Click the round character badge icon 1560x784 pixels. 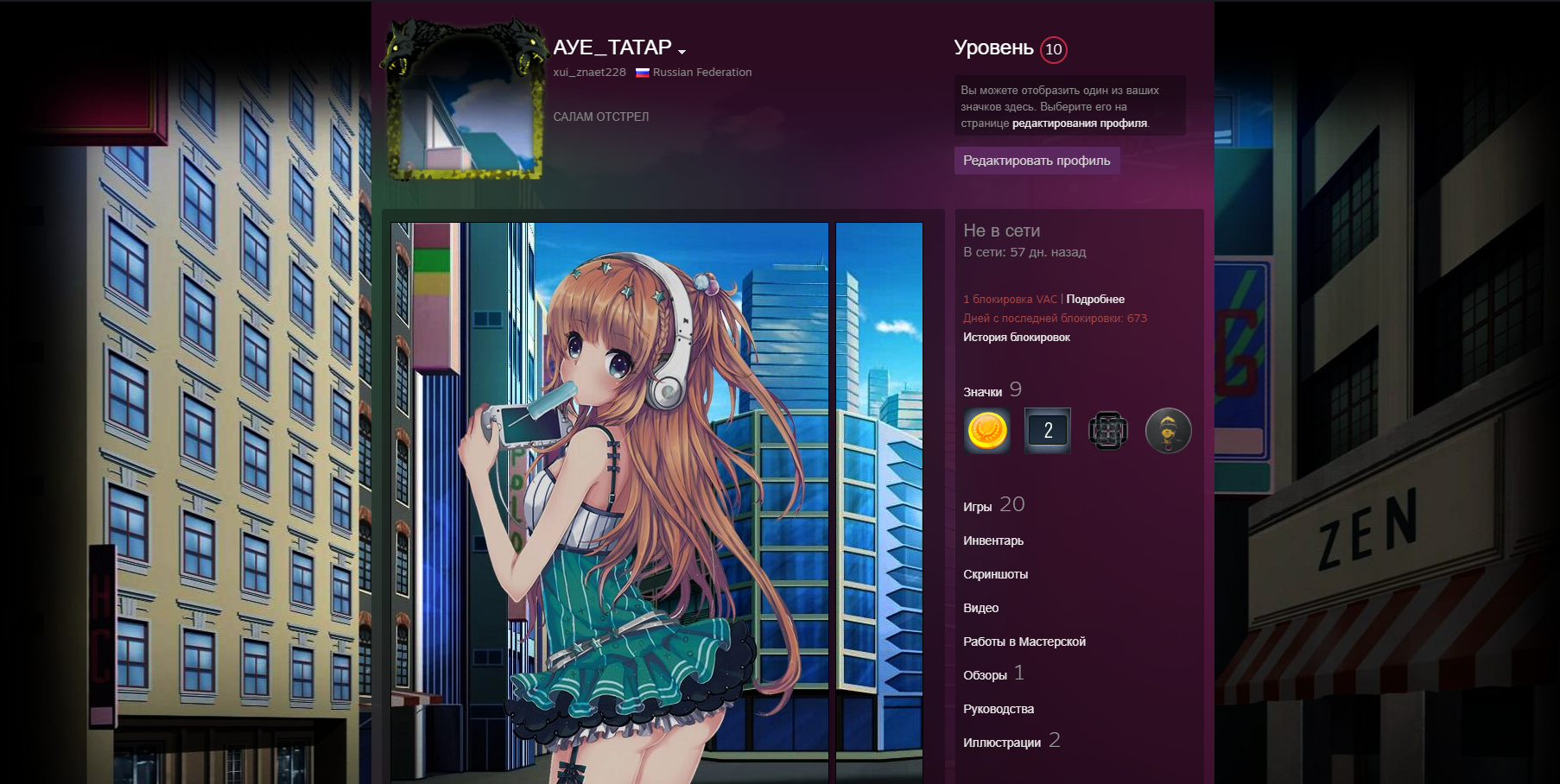click(x=1169, y=430)
